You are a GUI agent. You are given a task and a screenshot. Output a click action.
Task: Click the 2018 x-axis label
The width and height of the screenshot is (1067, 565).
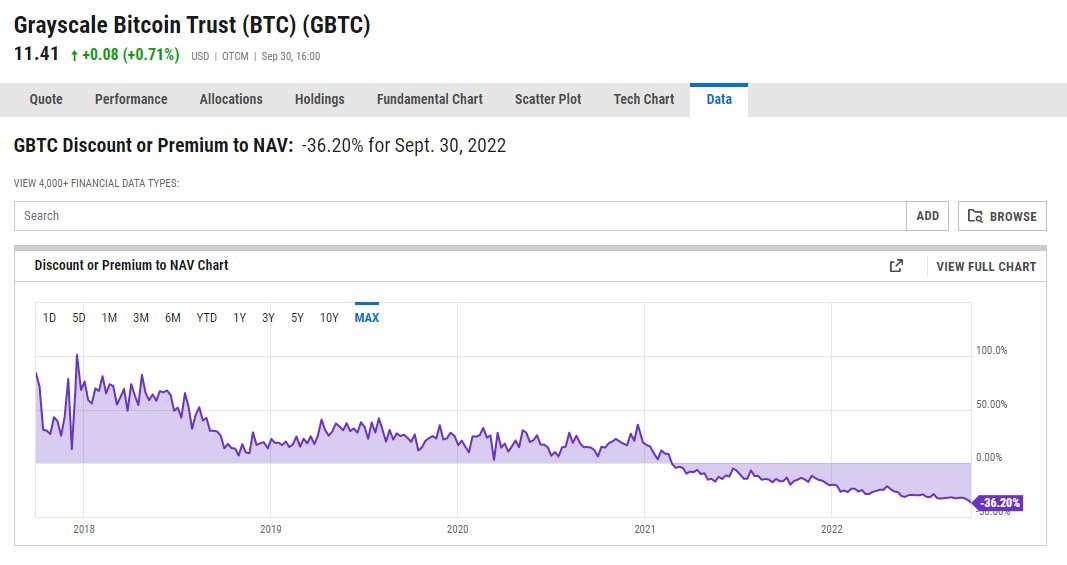coord(84,529)
